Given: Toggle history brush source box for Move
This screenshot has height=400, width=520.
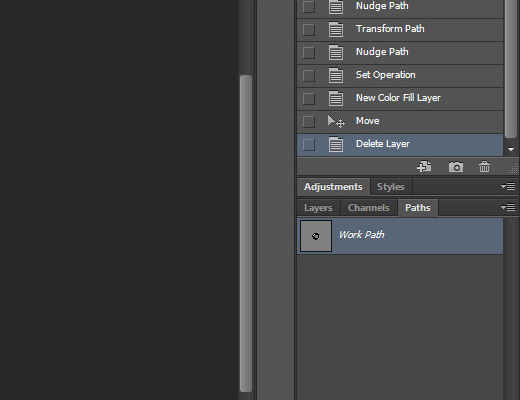Looking at the screenshot, I should click(x=309, y=121).
